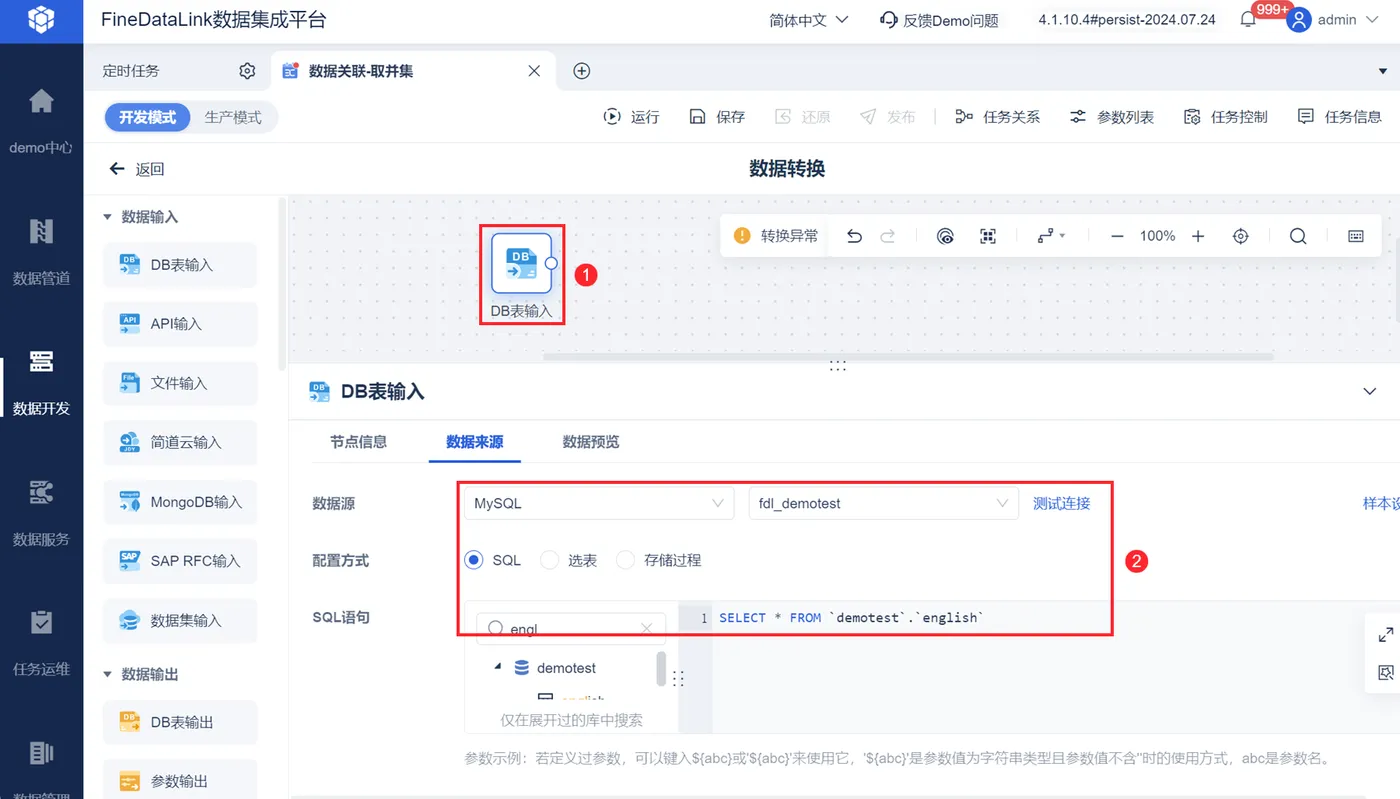
Task: Click the undo icon on canvas toolbar
Action: pyautogui.click(x=854, y=236)
